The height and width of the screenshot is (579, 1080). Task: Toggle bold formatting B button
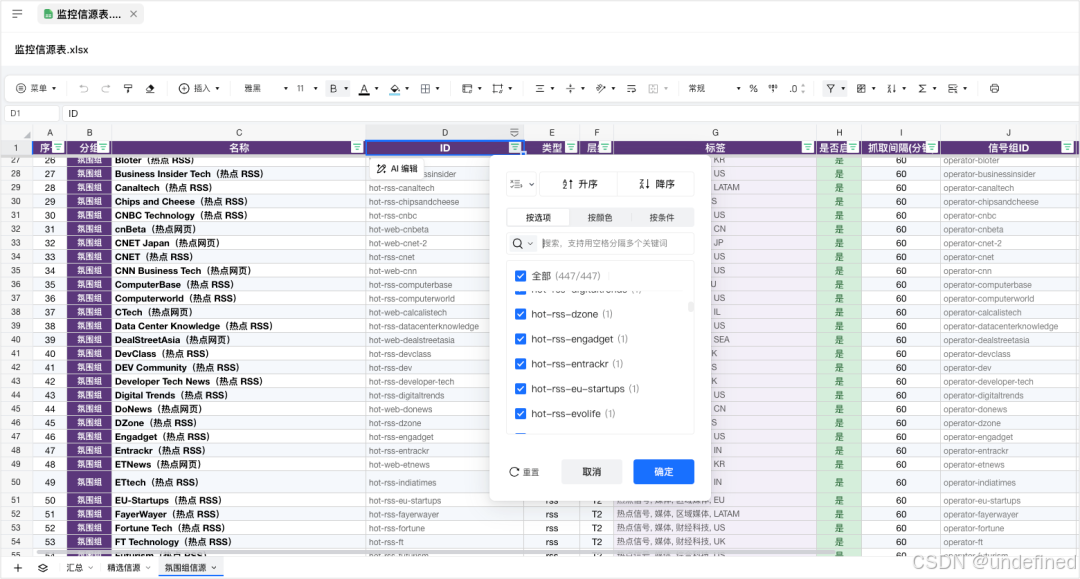click(333, 88)
